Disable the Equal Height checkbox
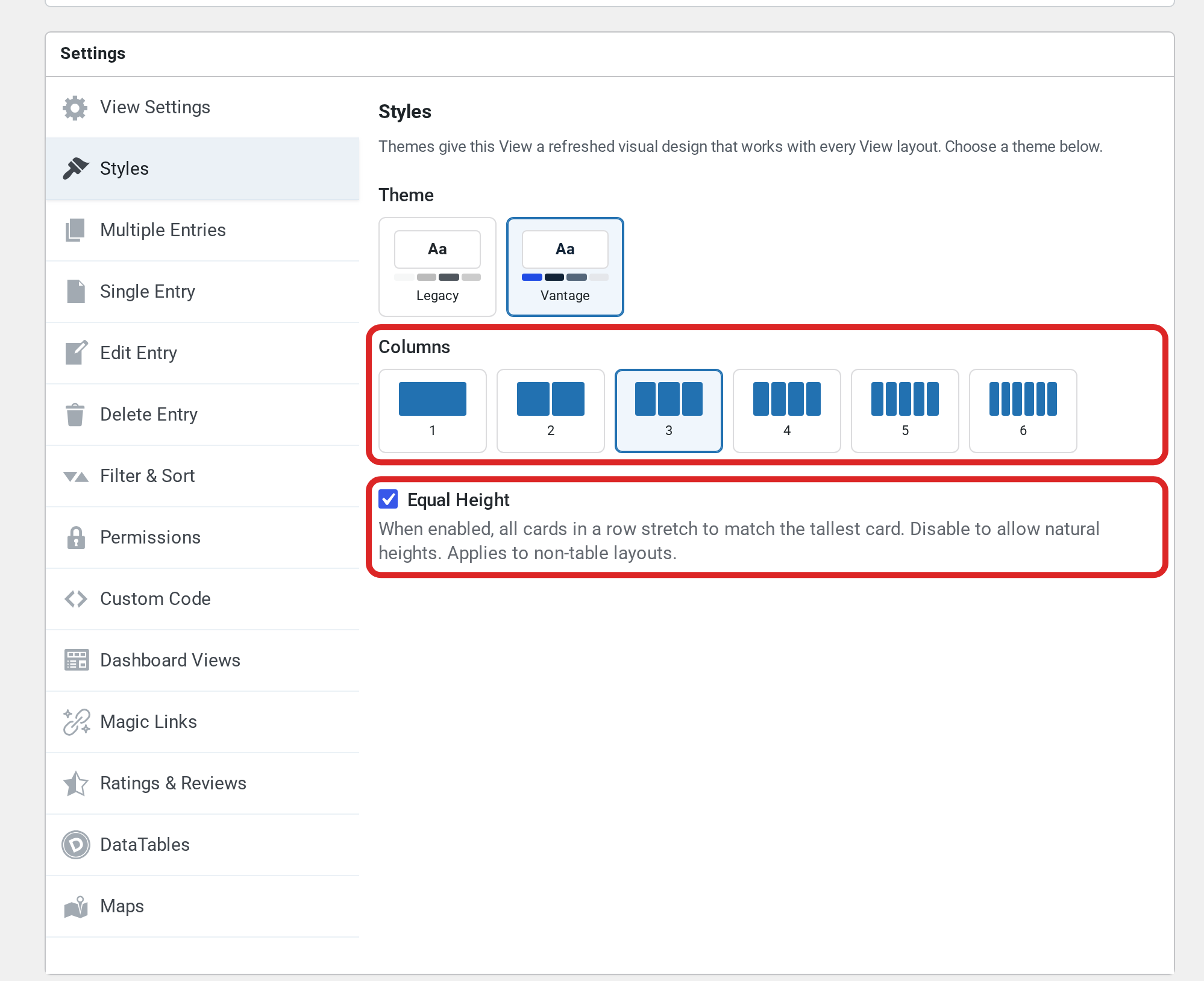The height and width of the screenshot is (981, 1204). [x=388, y=499]
